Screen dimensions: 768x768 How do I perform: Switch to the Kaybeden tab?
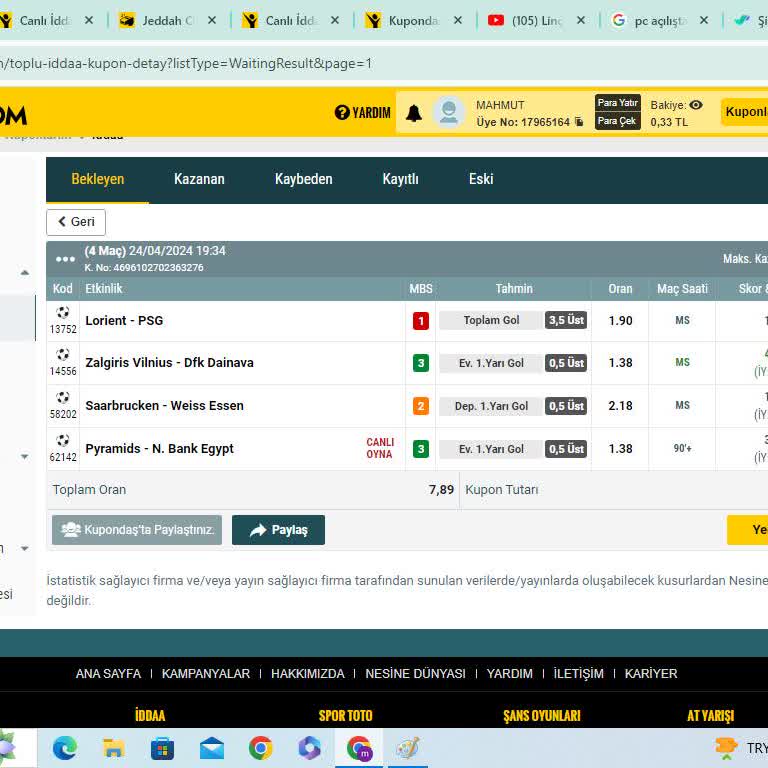point(303,179)
